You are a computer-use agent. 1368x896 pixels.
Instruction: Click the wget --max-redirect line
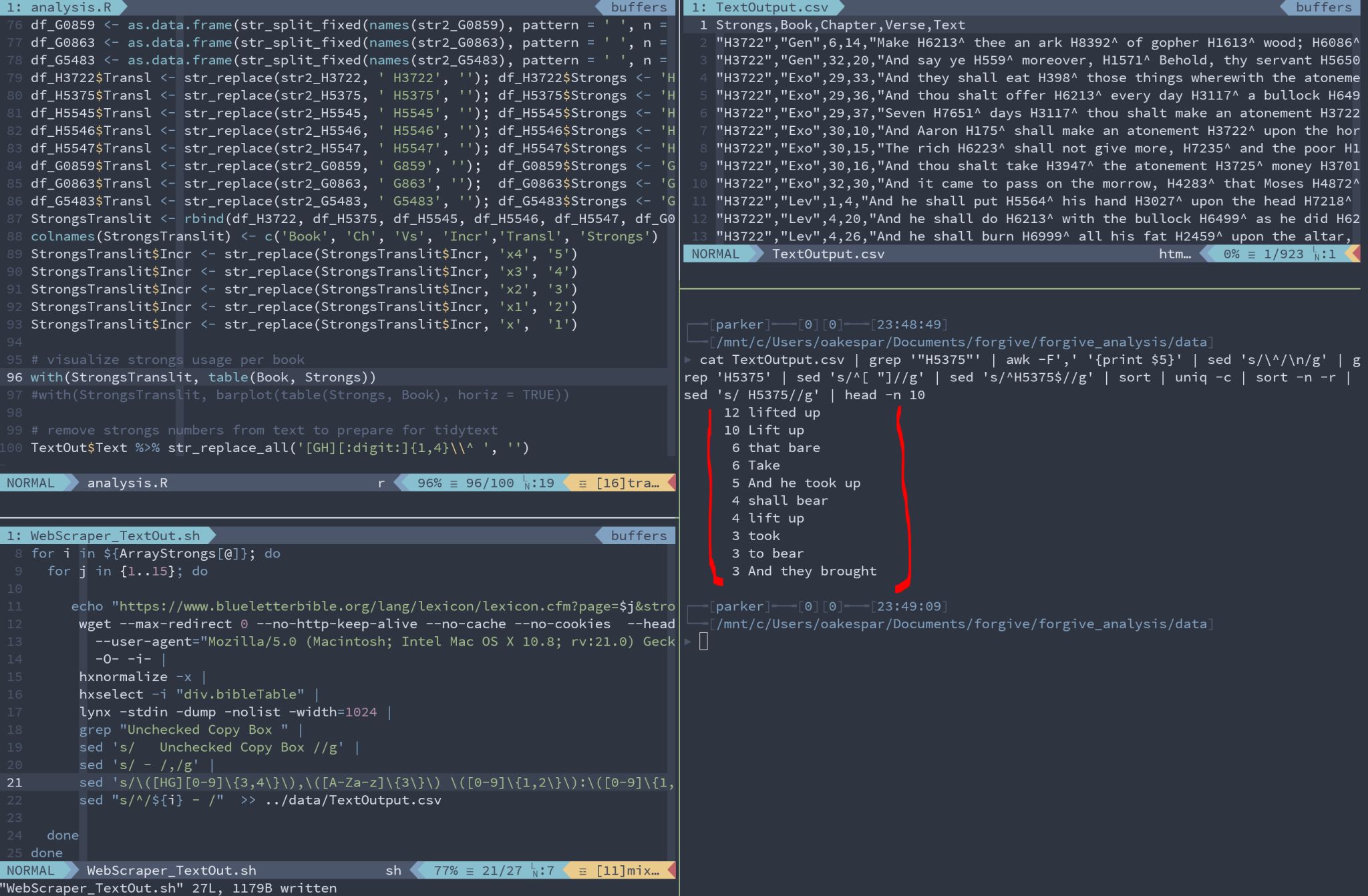coord(377,624)
